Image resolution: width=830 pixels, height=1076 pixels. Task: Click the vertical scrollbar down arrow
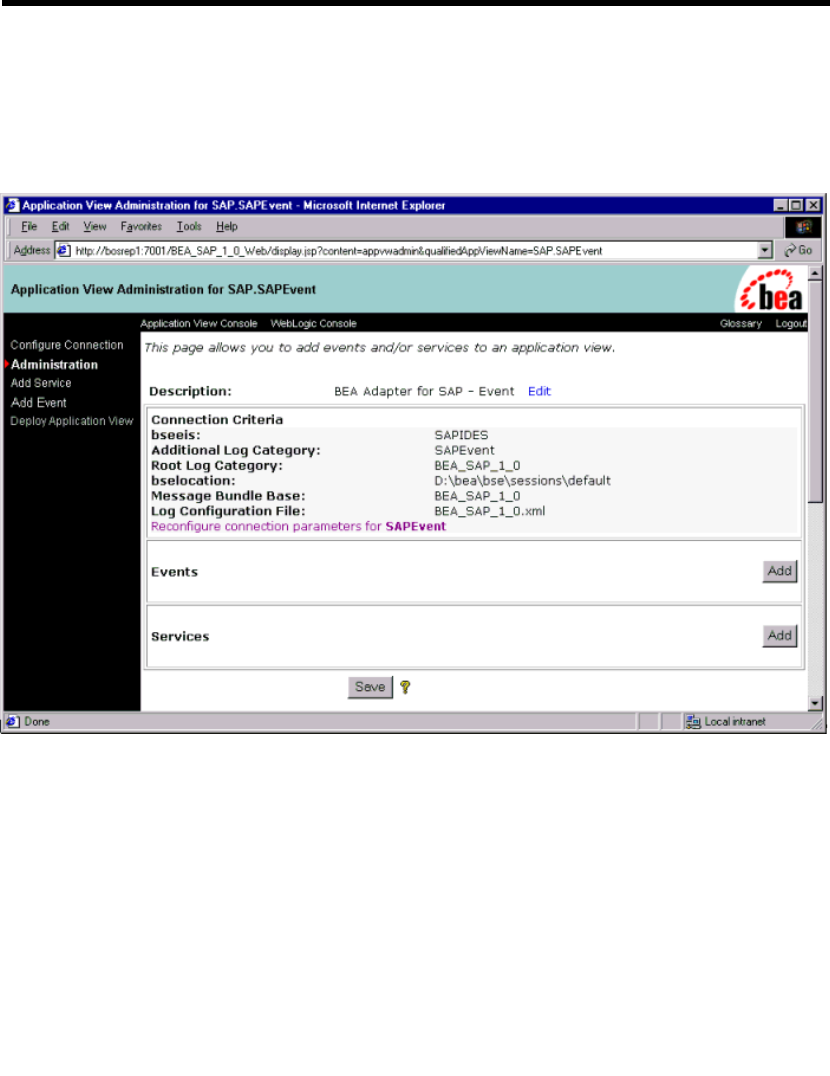pos(815,703)
